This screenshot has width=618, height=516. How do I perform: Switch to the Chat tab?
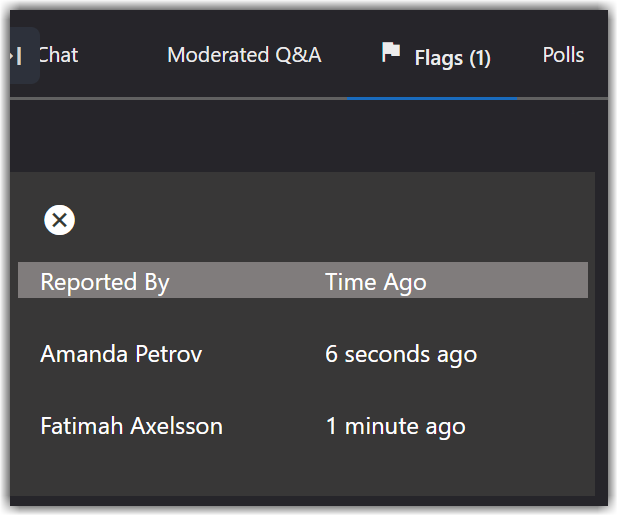tap(59, 55)
